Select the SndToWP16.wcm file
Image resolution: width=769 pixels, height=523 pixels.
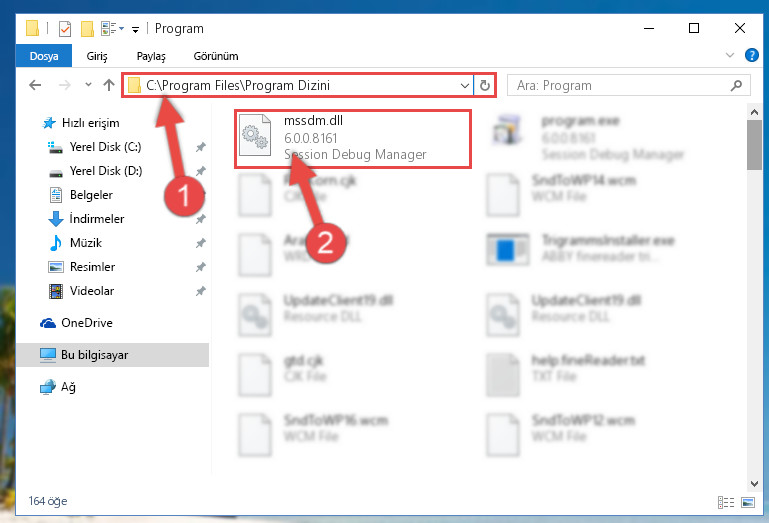(x=313, y=434)
